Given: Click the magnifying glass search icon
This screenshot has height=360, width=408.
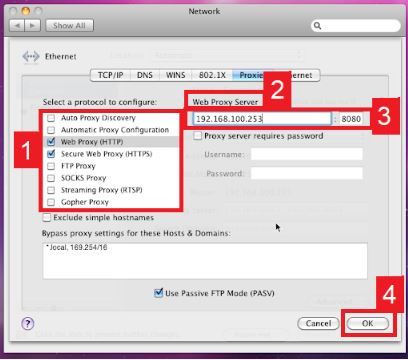Looking at the screenshot, I should point(317,26).
